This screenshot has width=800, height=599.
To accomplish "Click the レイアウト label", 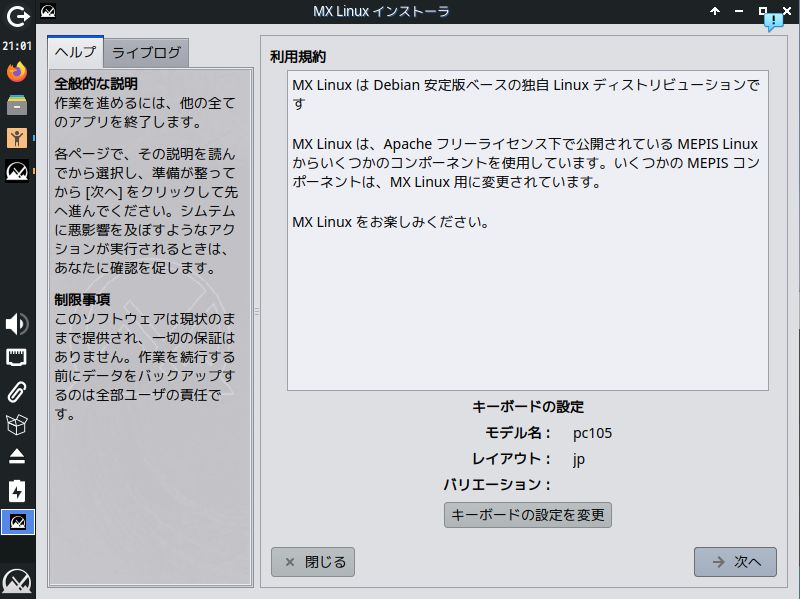I will click(x=511, y=459).
